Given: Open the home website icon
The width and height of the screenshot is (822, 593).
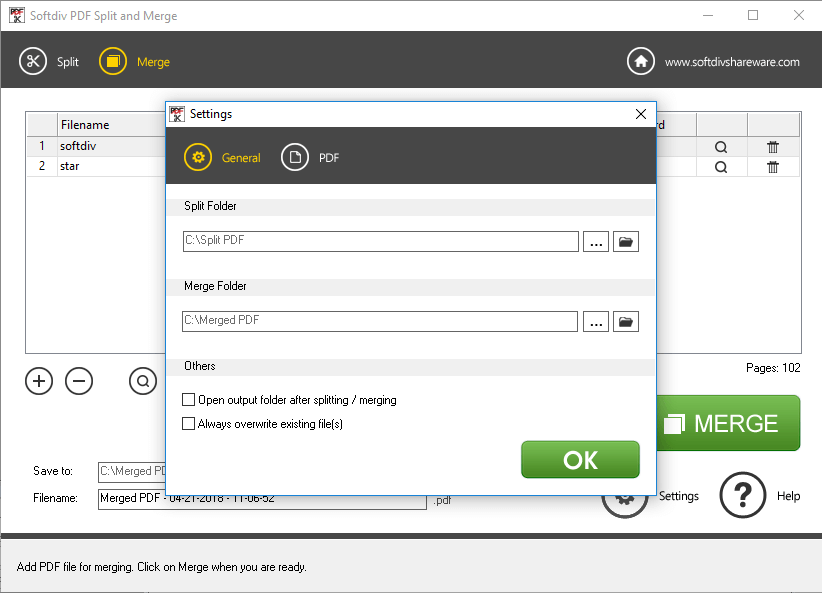Looking at the screenshot, I should pos(641,61).
